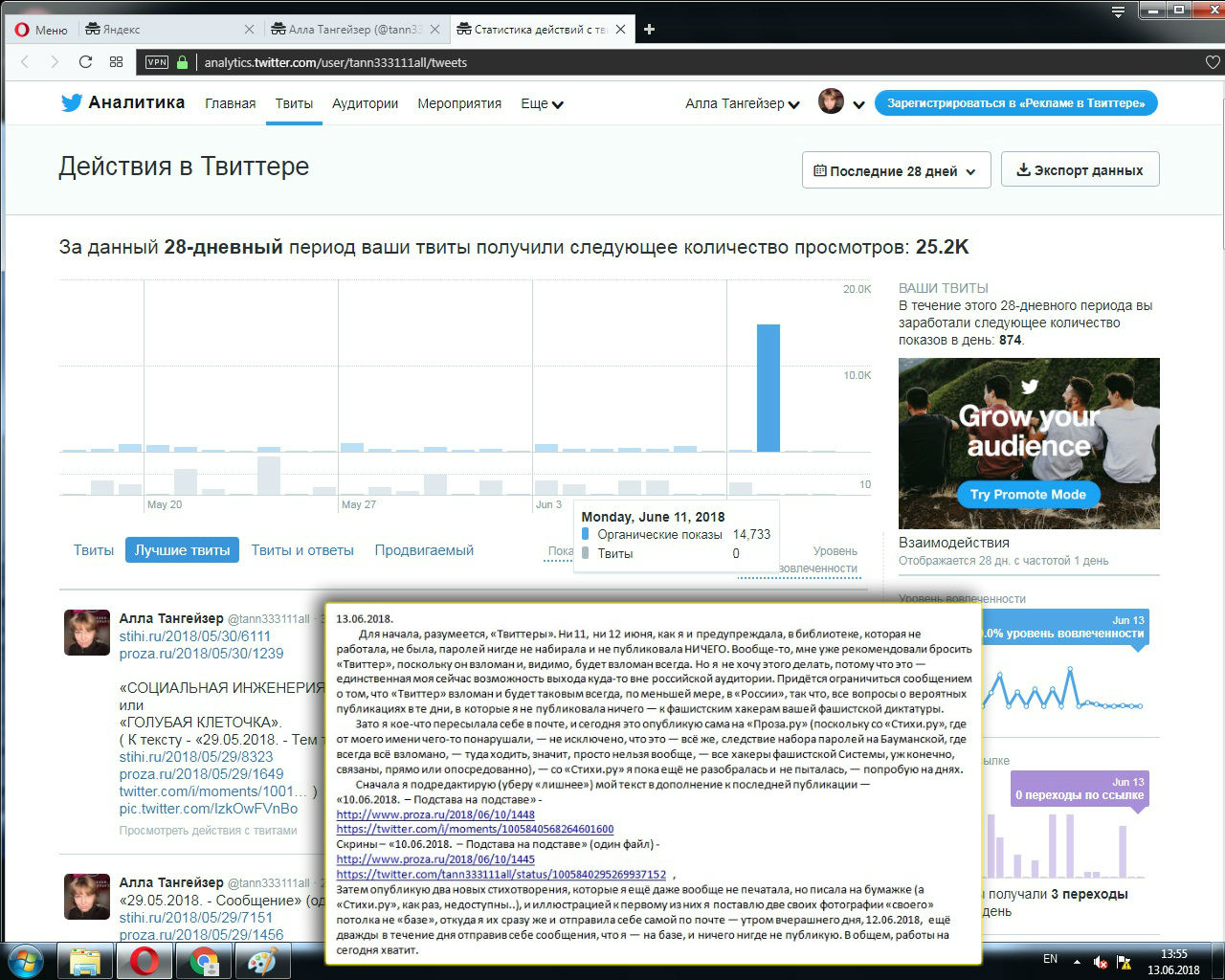The width and height of the screenshot is (1225, 980).
Task: Open proza.ru/2018/05/30/1239 link
Action: tap(201, 654)
